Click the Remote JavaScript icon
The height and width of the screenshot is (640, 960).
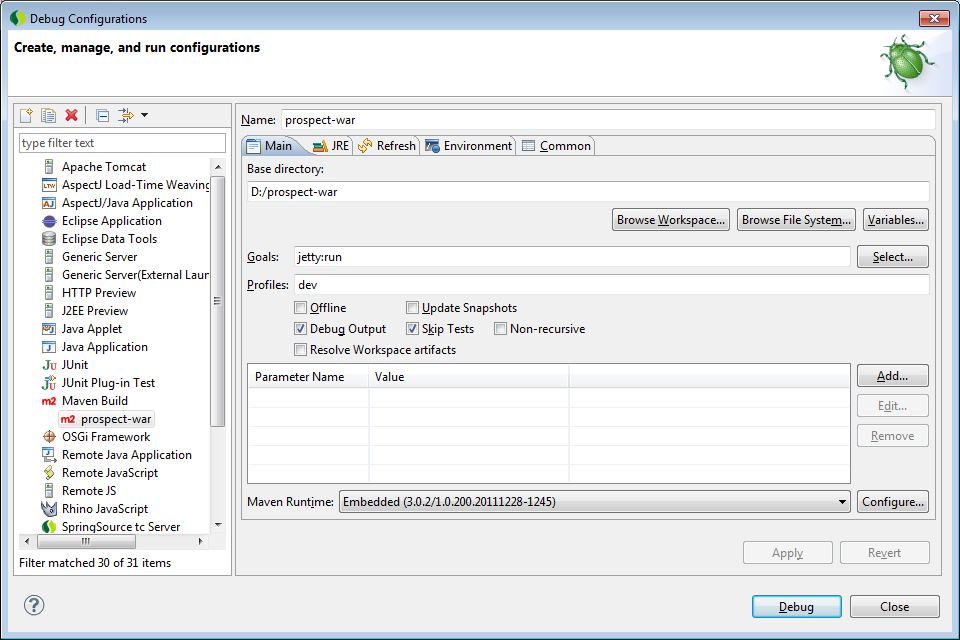click(49, 473)
